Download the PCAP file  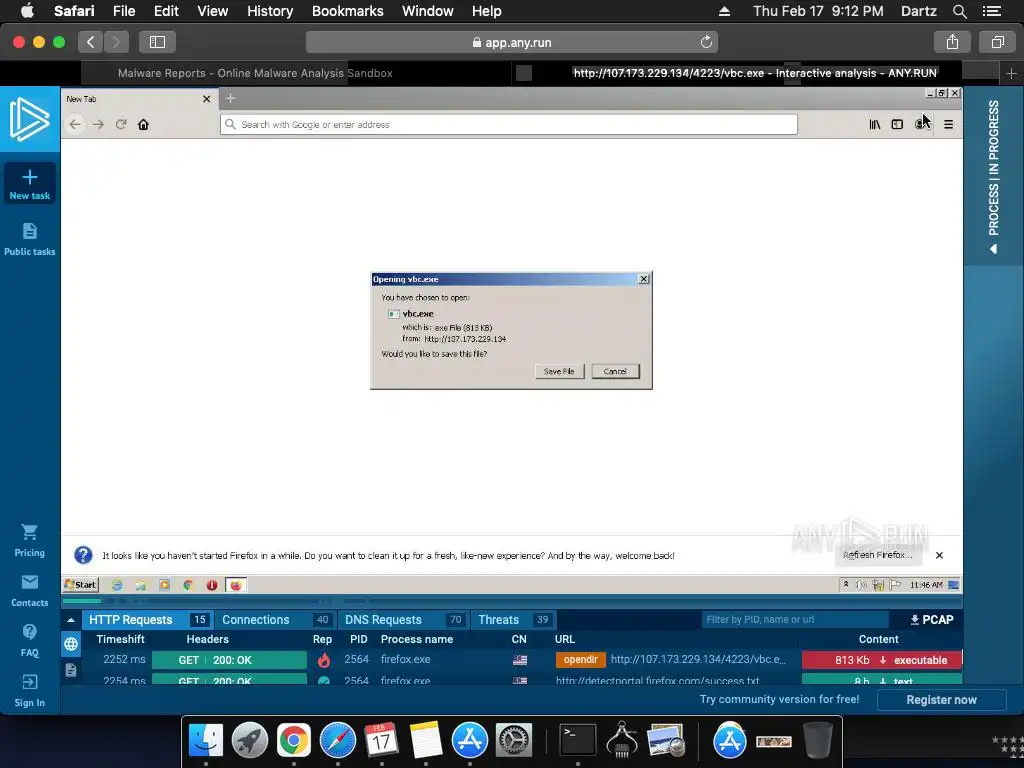coord(931,620)
